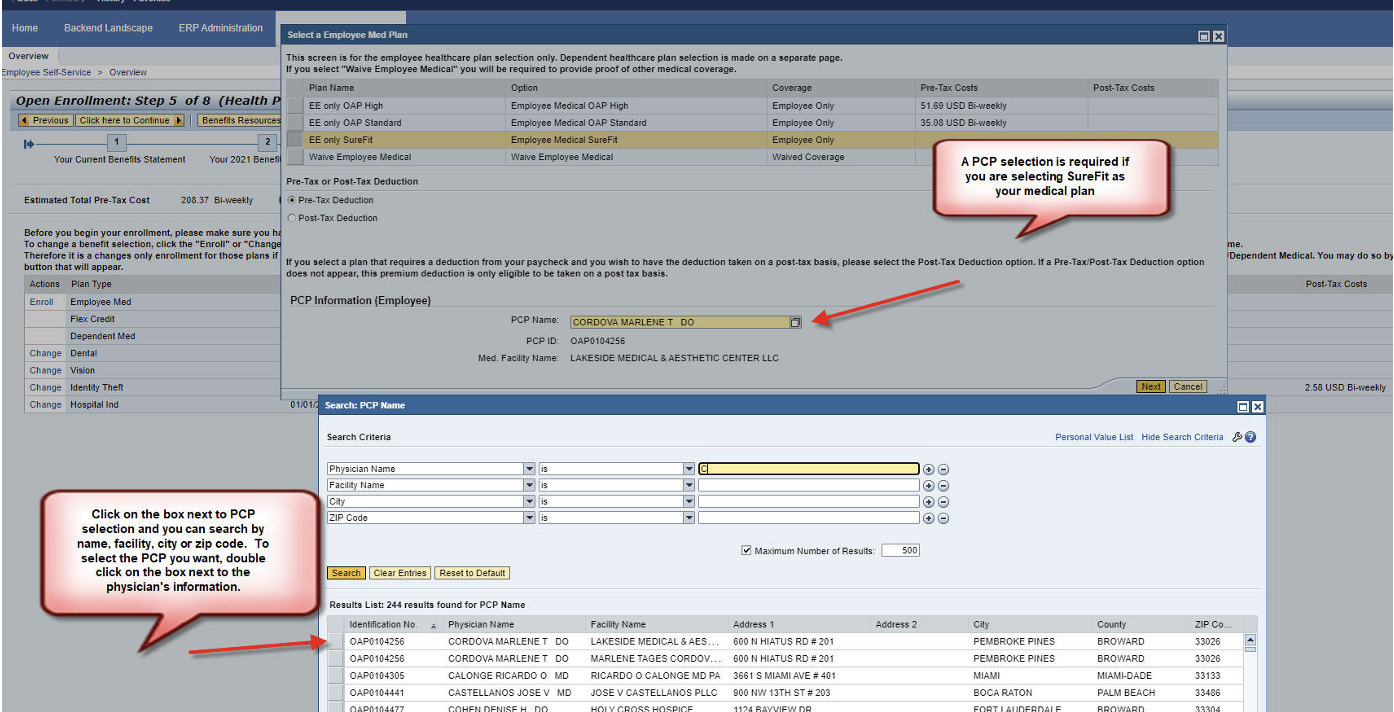Image resolution: width=1394 pixels, height=712 pixels.
Task: Open the 'is' operator dropdown for City
Action: point(688,501)
